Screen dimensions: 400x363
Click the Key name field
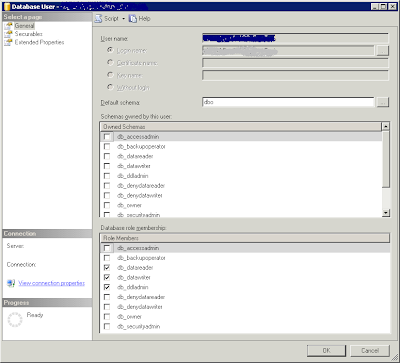pos(295,75)
